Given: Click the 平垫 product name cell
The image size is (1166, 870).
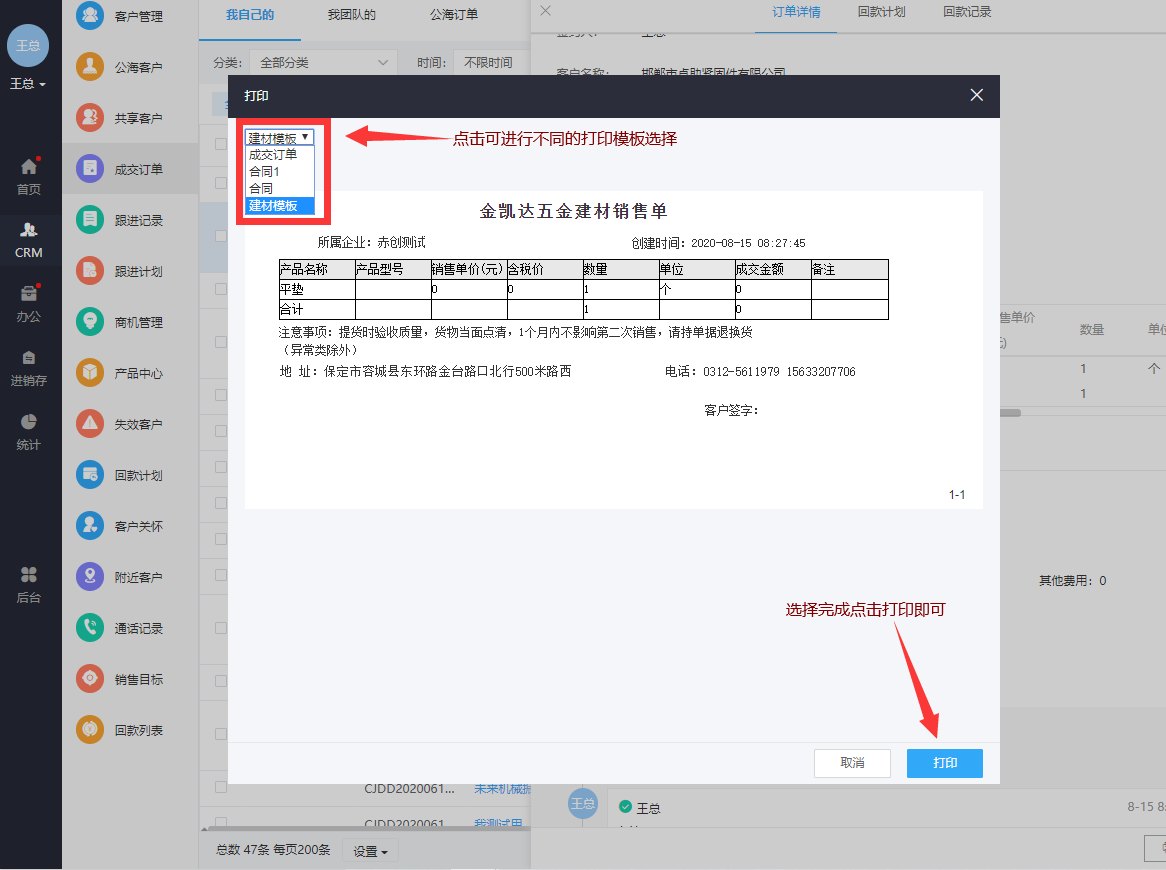Looking at the screenshot, I should point(318,289).
